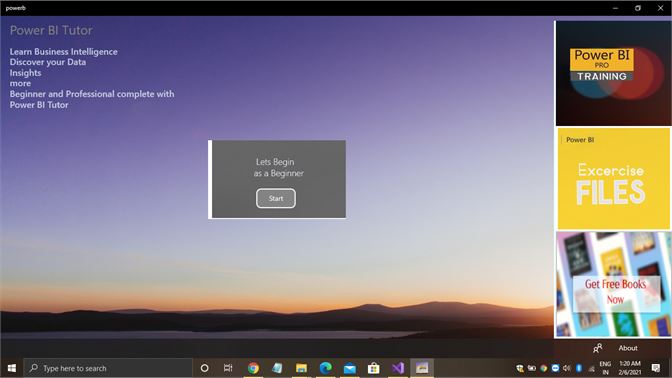Click the Power BI Tutor heading

tap(51, 30)
